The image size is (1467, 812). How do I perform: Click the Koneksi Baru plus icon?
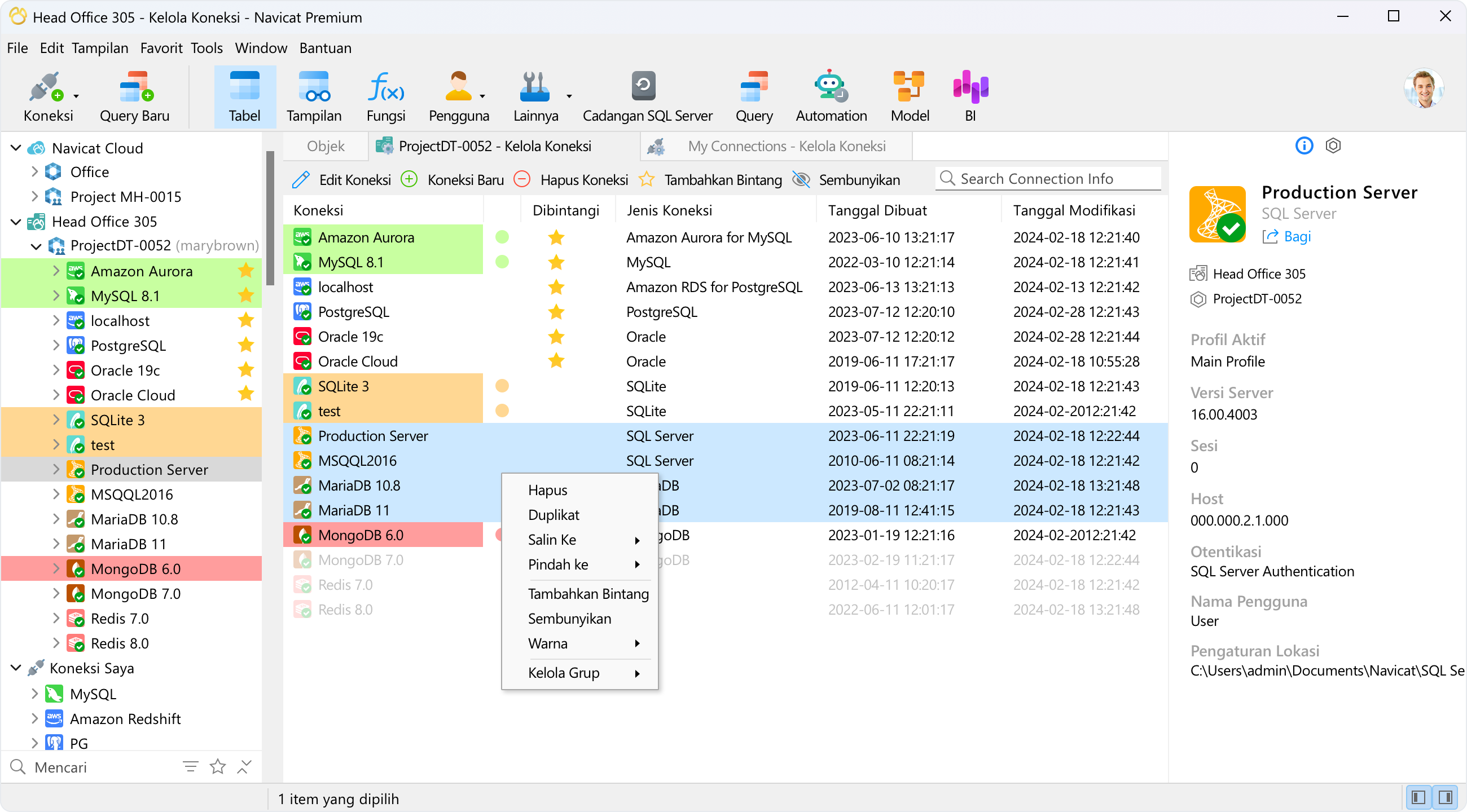[x=409, y=179]
